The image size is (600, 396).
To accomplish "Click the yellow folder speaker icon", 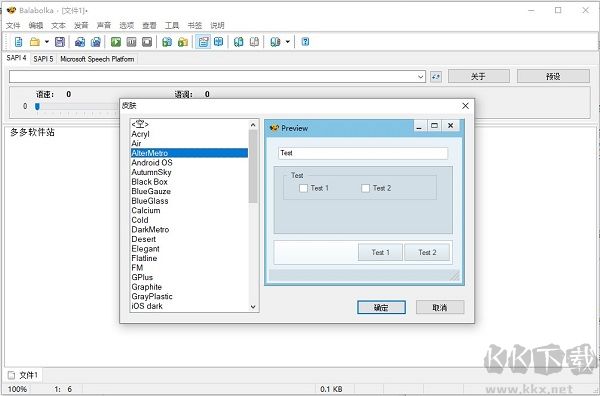I will (x=183, y=42).
